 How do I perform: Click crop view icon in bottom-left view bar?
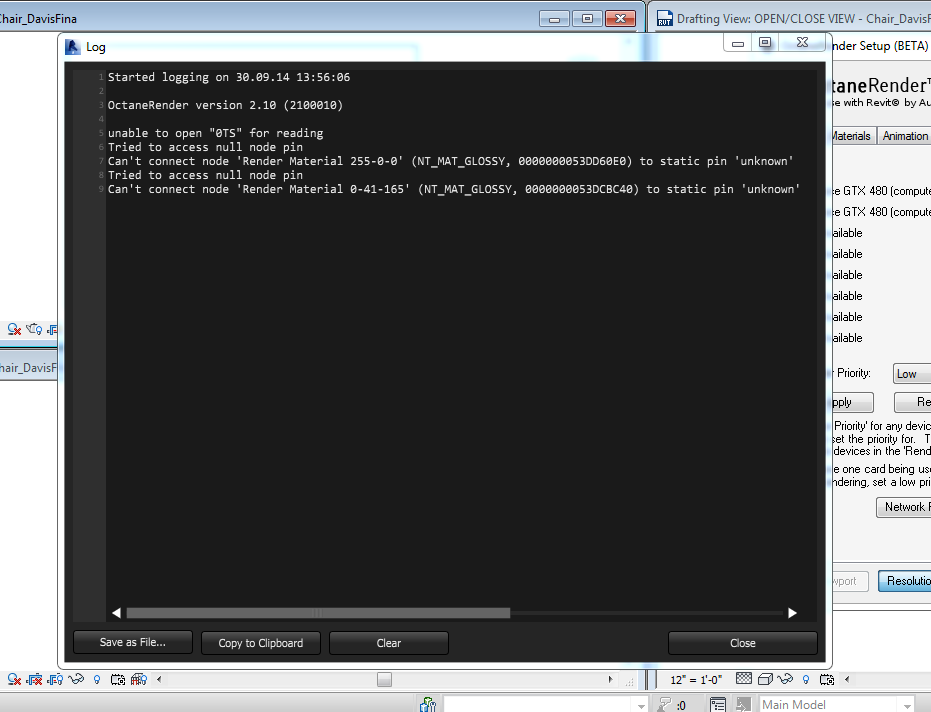(x=14, y=679)
